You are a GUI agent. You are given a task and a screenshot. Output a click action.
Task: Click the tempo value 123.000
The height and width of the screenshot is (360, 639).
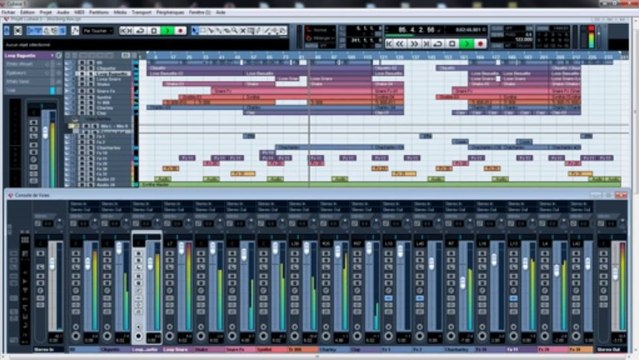pyautogui.click(x=523, y=40)
